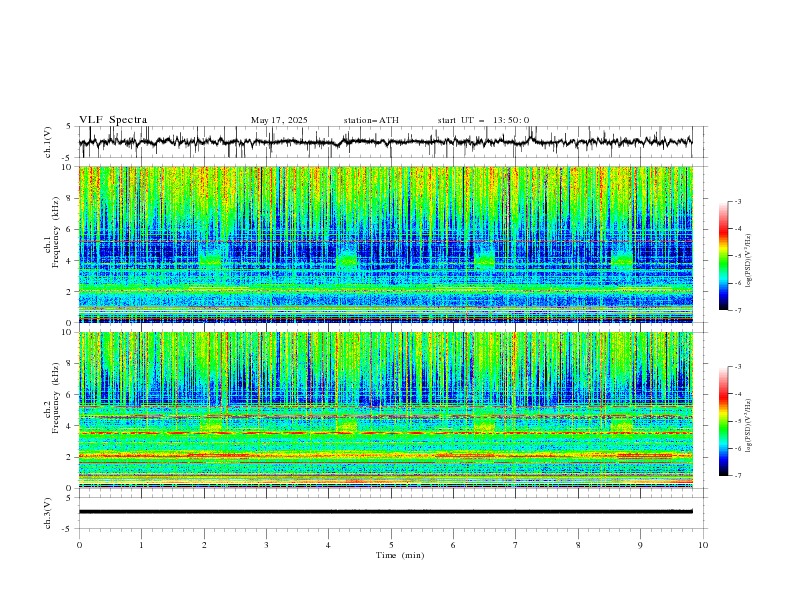Click the red 3.5 kHz line in ch.2 spectrogram
This screenshot has width=792, height=612.
(385, 433)
